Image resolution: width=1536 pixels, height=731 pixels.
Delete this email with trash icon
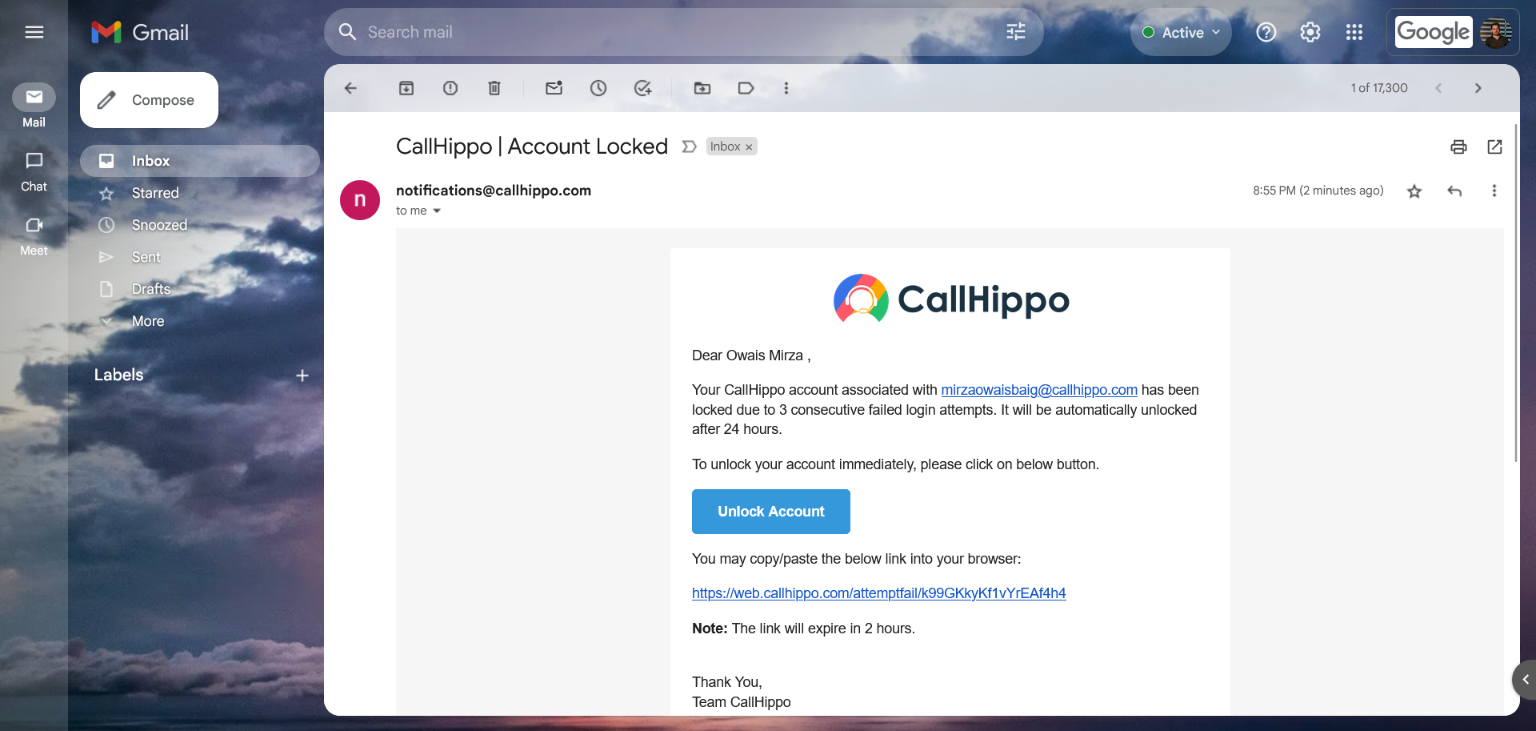tap(494, 88)
